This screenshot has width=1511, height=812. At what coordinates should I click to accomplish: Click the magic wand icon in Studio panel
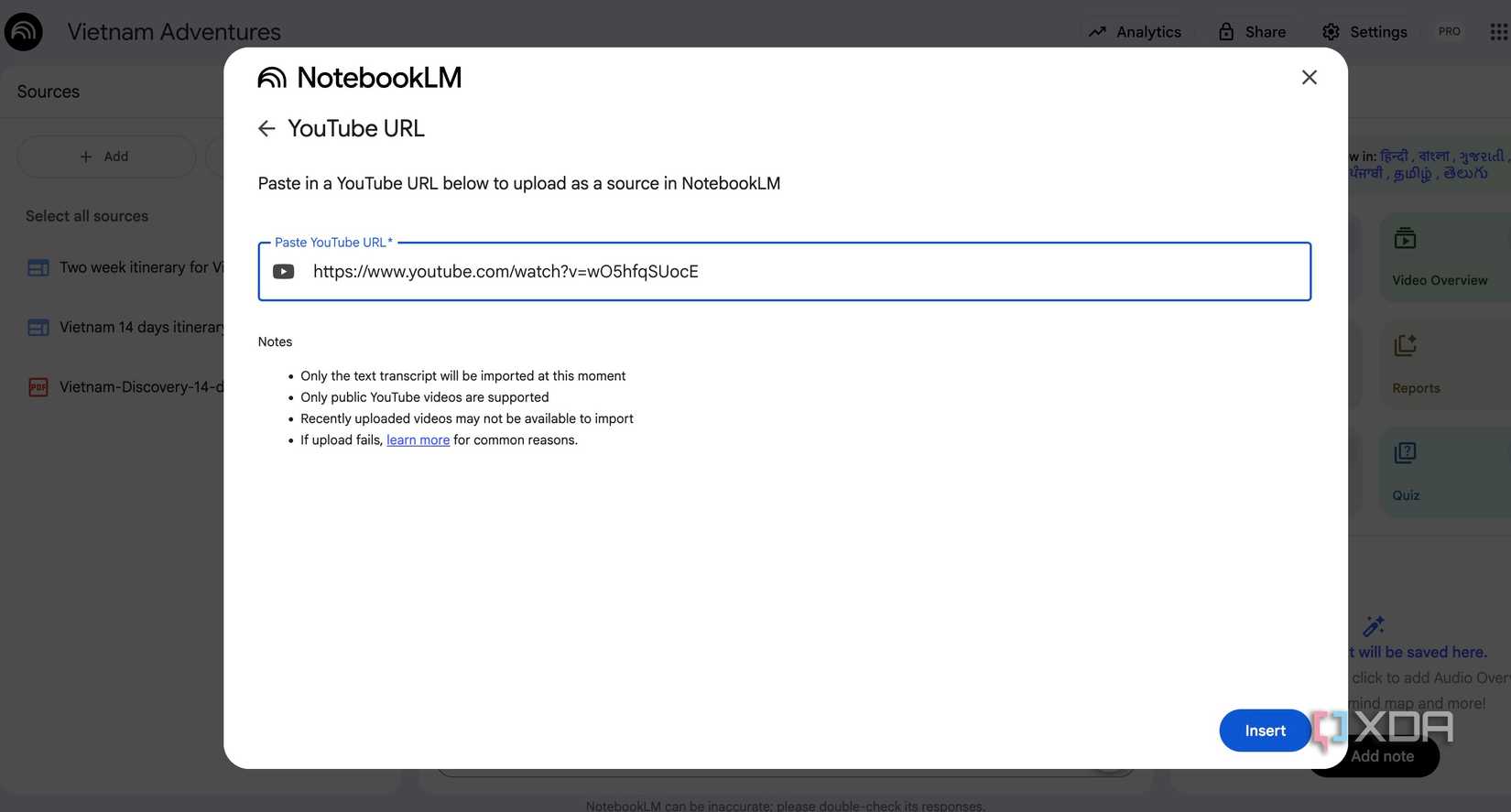click(1374, 626)
